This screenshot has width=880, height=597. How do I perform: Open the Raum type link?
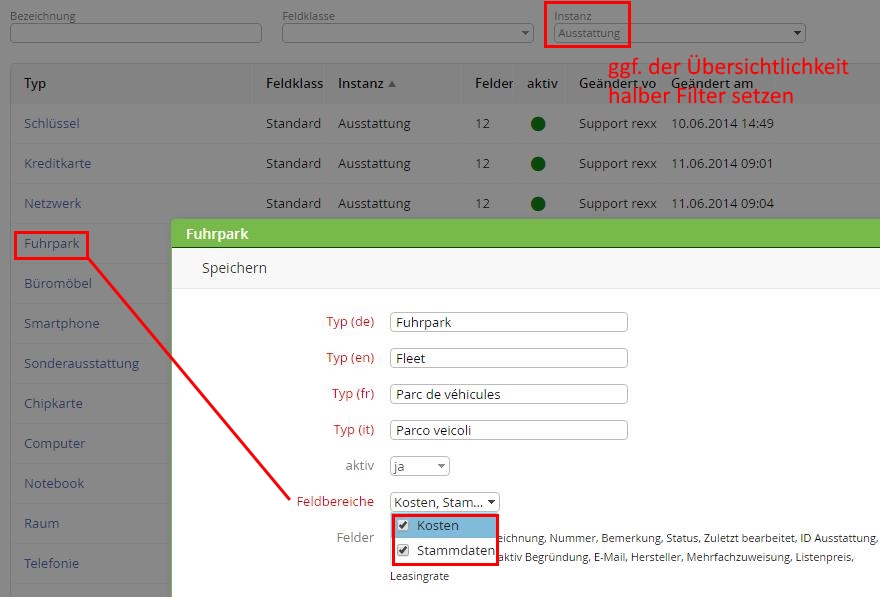click(x=42, y=523)
